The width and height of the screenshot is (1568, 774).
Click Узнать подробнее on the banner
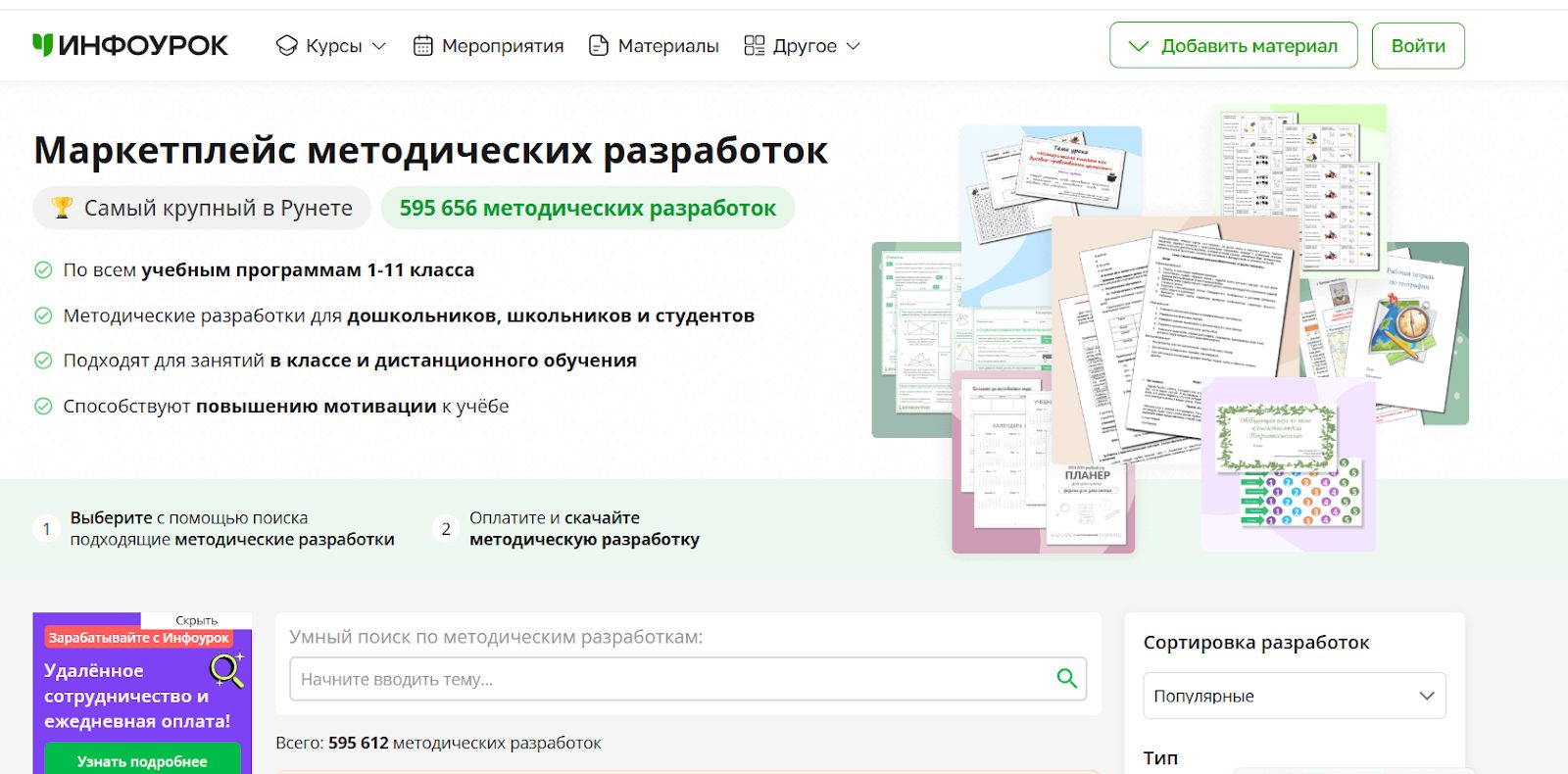tap(142, 760)
